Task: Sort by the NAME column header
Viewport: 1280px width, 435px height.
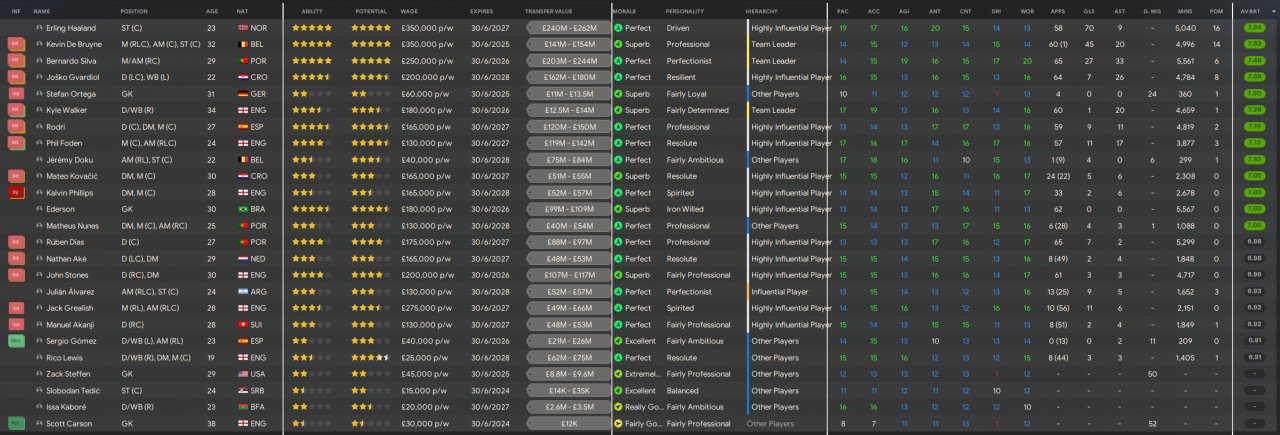Action: tap(42, 10)
